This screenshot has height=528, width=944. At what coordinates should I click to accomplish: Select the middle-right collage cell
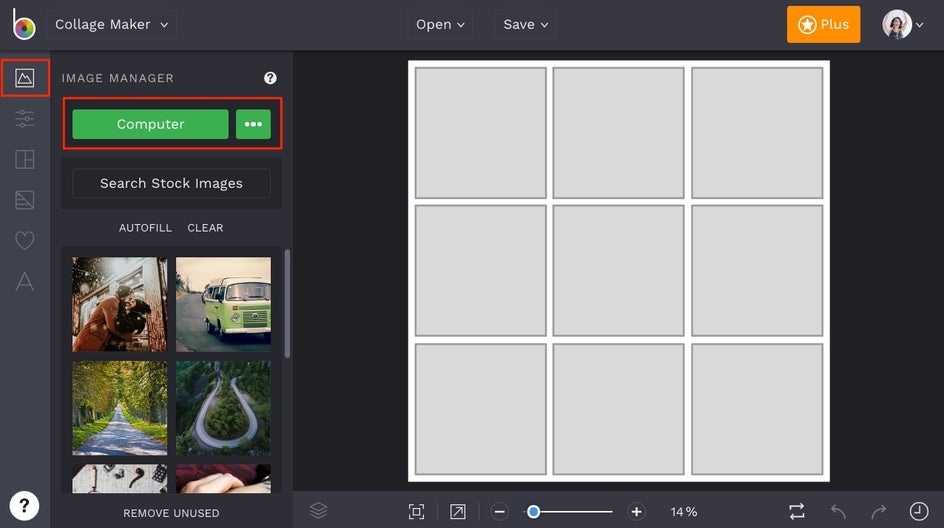pyautogui.click(x=757, y=270)
